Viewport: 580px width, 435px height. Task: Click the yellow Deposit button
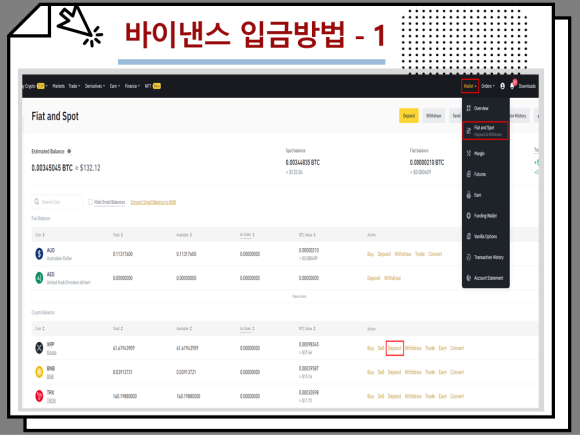(409, 116)
